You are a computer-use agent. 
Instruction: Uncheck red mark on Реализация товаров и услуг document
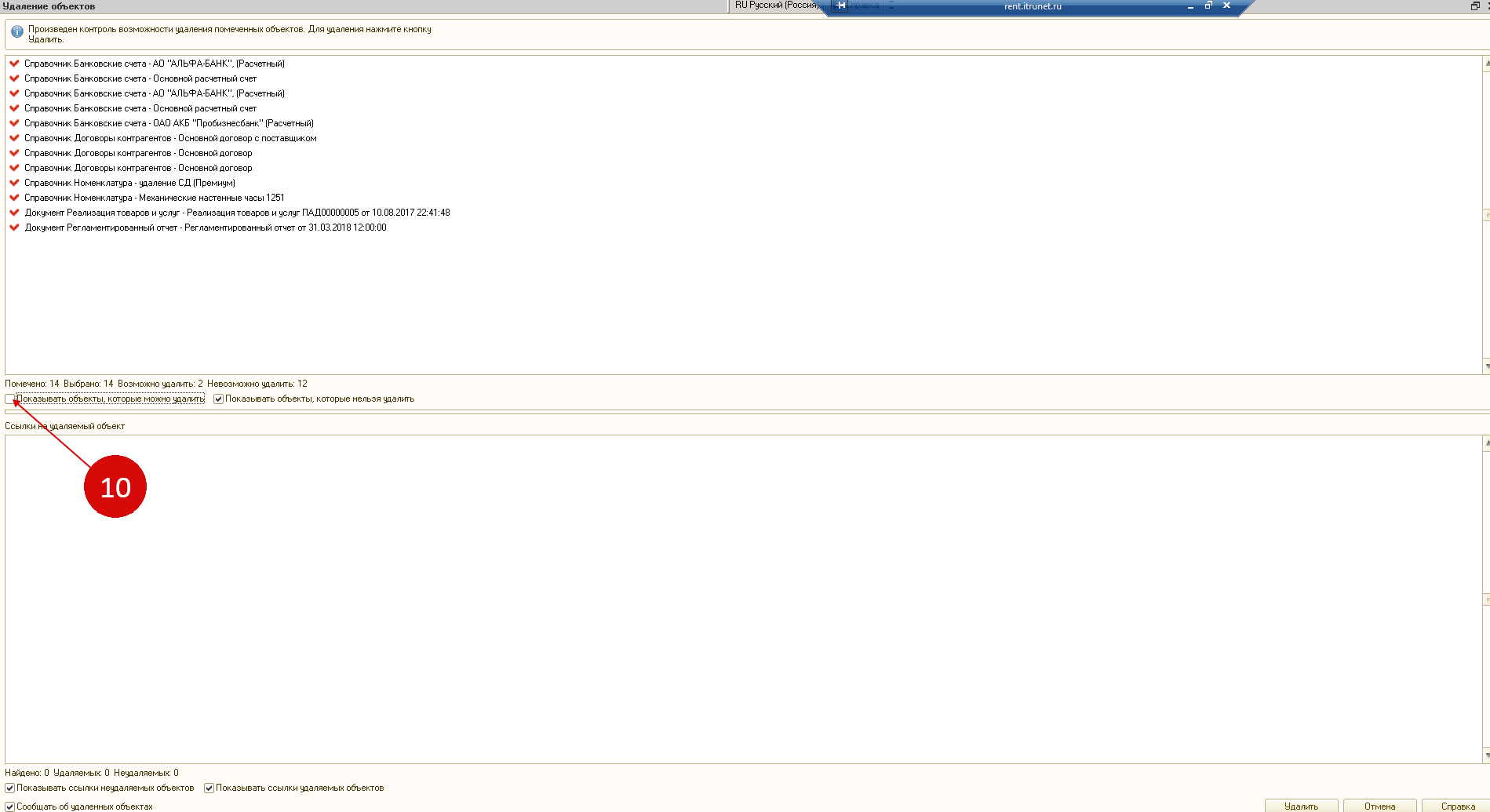click(x=14, y=213)
